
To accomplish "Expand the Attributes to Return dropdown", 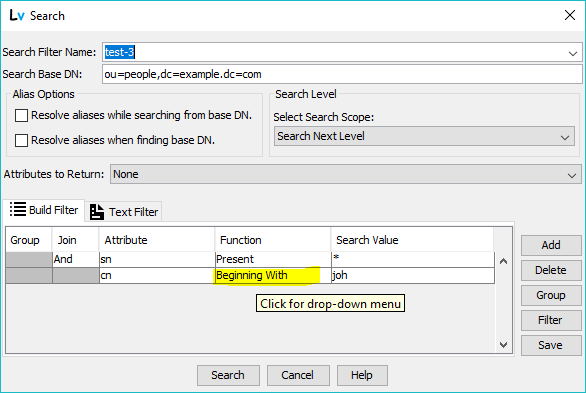I will click(345, 174).
